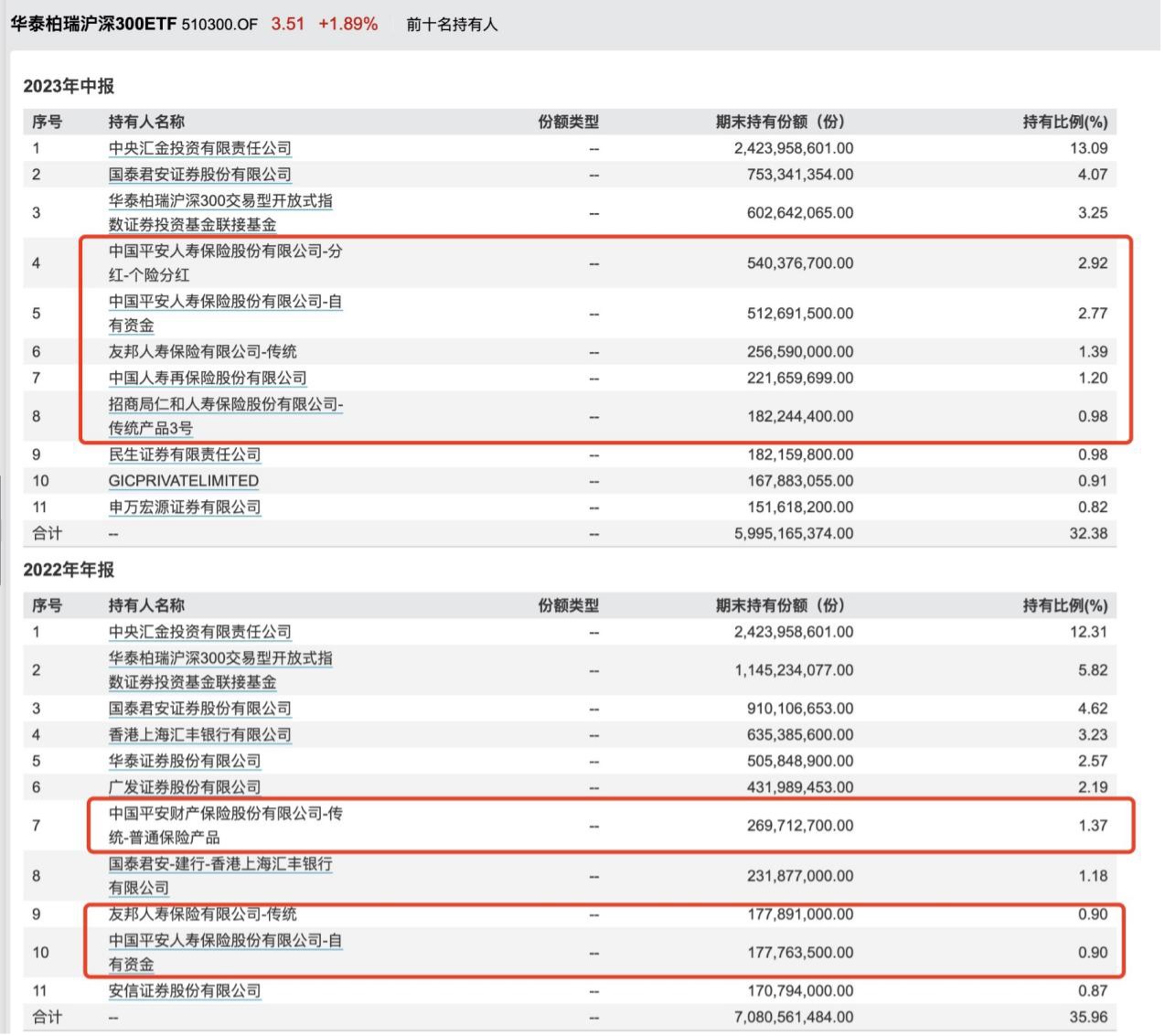Open 中国人寿再保险股份有限公司 holder link

(x=208, y=379)
